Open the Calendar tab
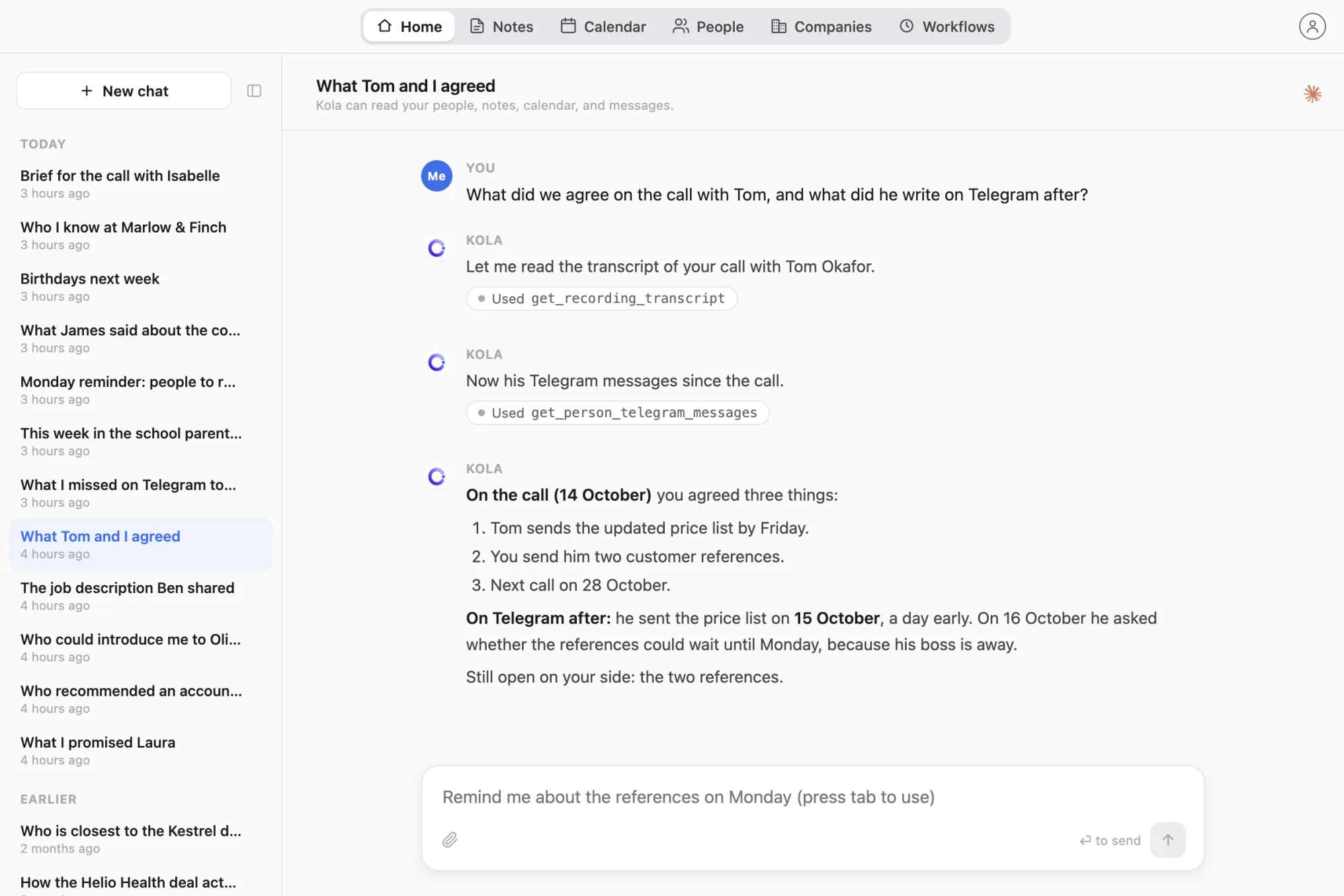Screen dimensions: 1344x896 pos(603,26)
